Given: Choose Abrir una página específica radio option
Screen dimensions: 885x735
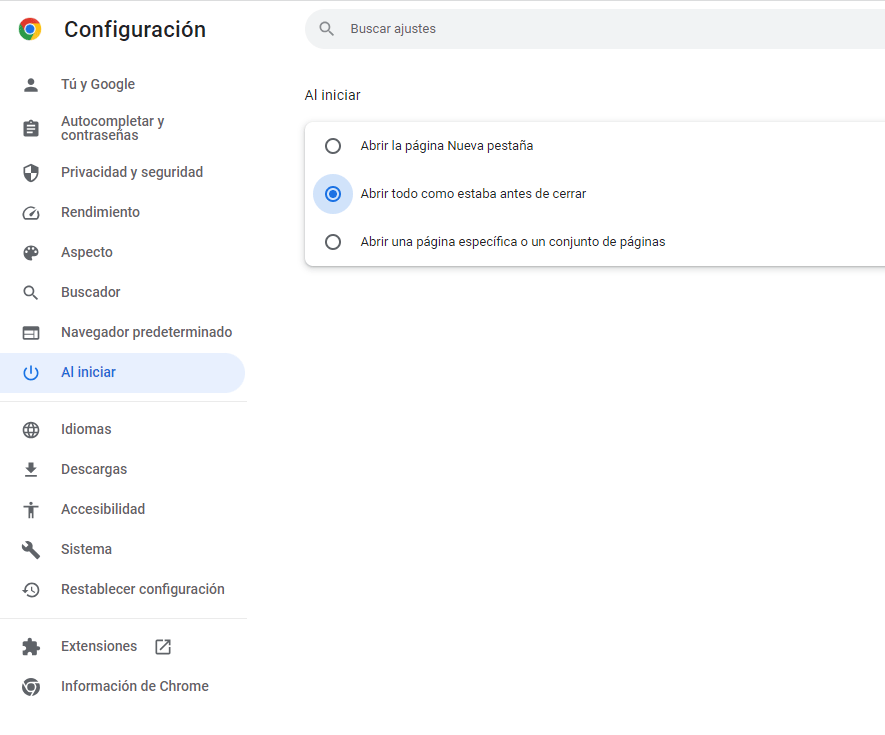Looking at the screenshot, I should (333, 242).
